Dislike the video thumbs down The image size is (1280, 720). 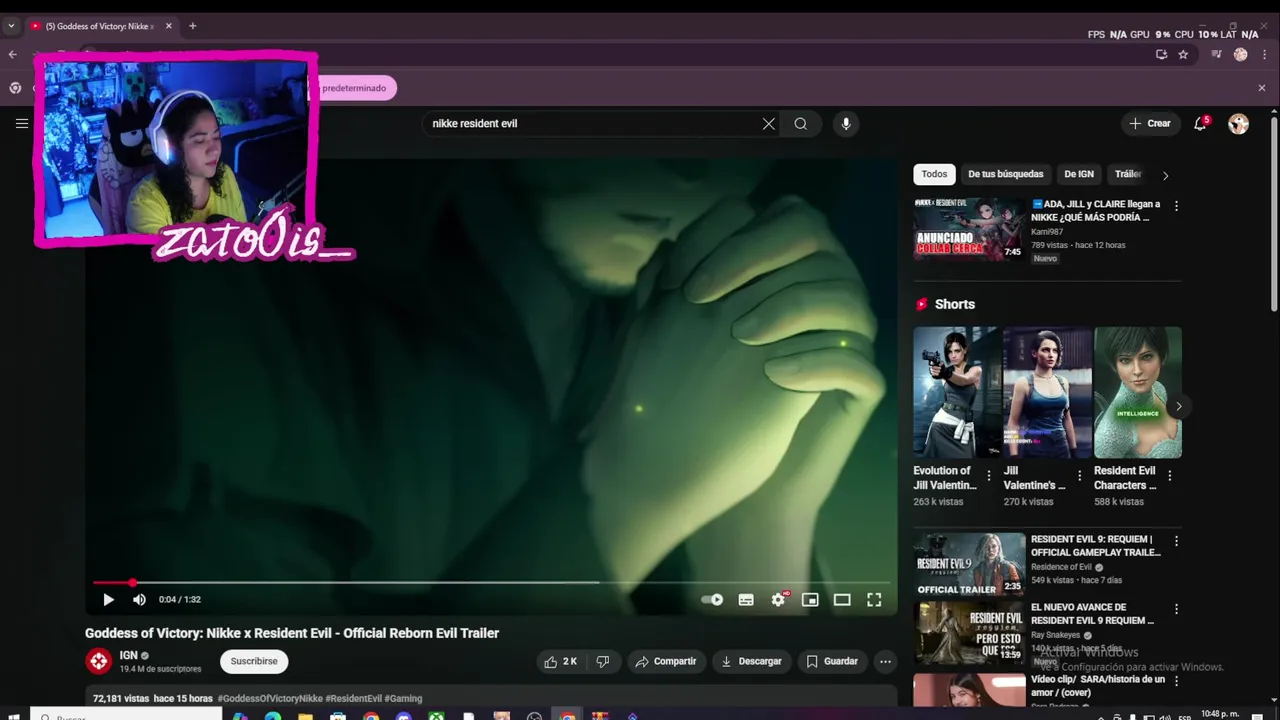[602, 661]
